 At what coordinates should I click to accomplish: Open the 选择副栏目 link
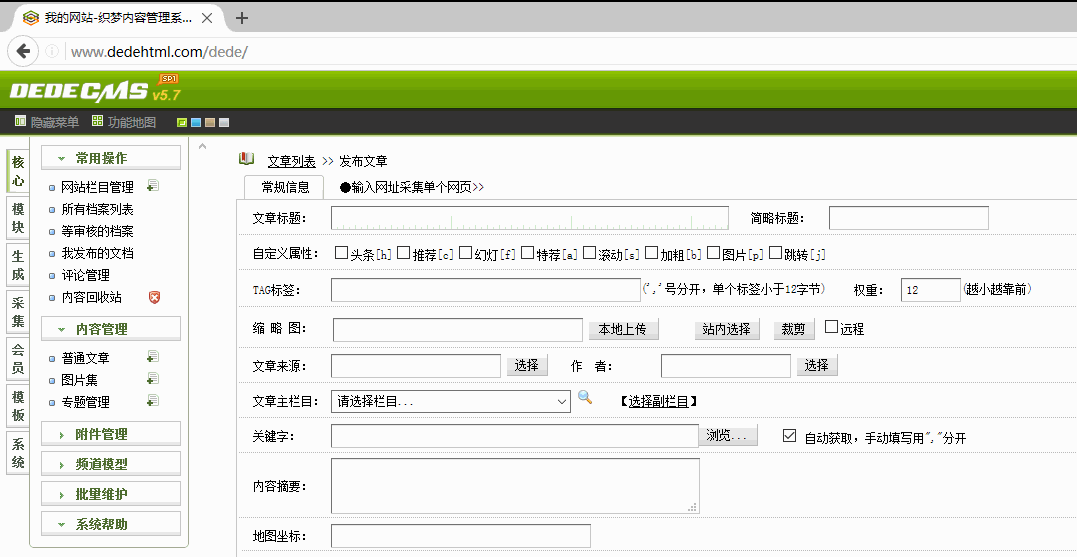pos(659,402)
